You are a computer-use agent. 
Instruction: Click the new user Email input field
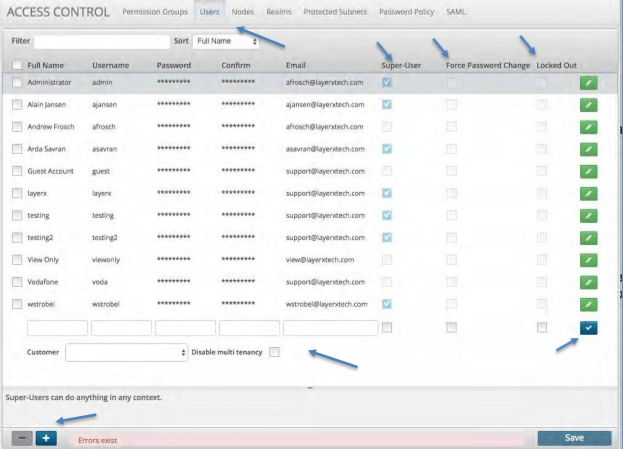(330, 327)
